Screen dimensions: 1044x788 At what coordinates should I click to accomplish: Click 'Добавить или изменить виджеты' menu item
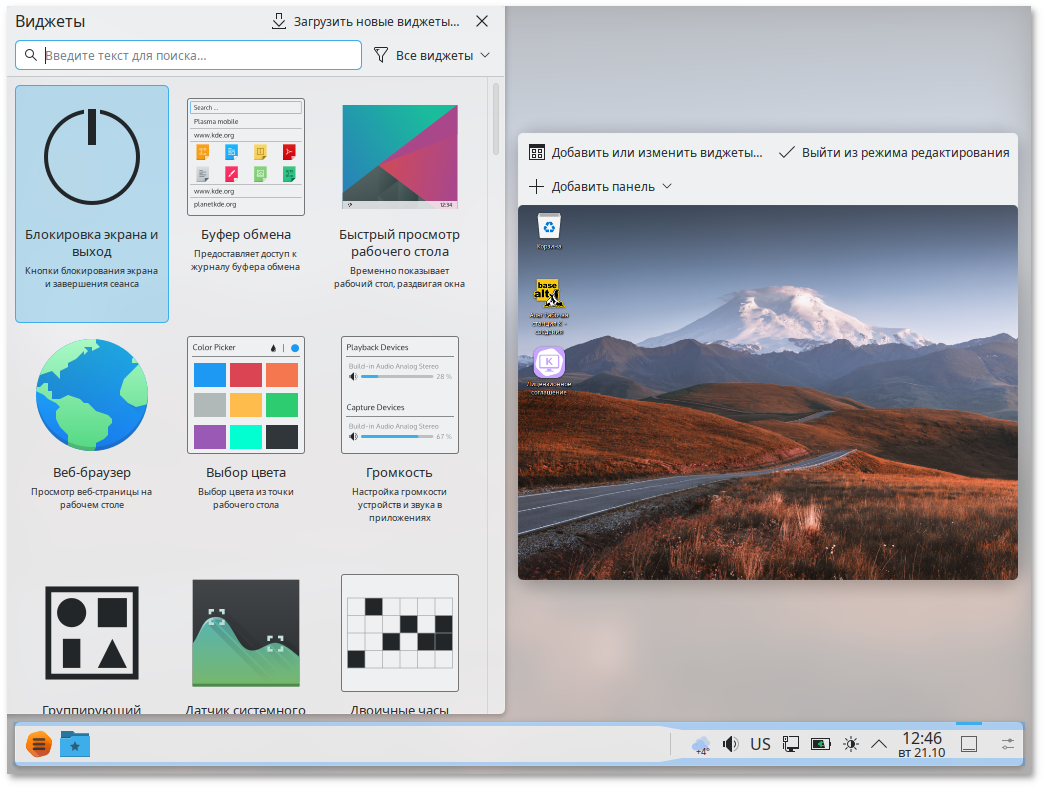646,153
